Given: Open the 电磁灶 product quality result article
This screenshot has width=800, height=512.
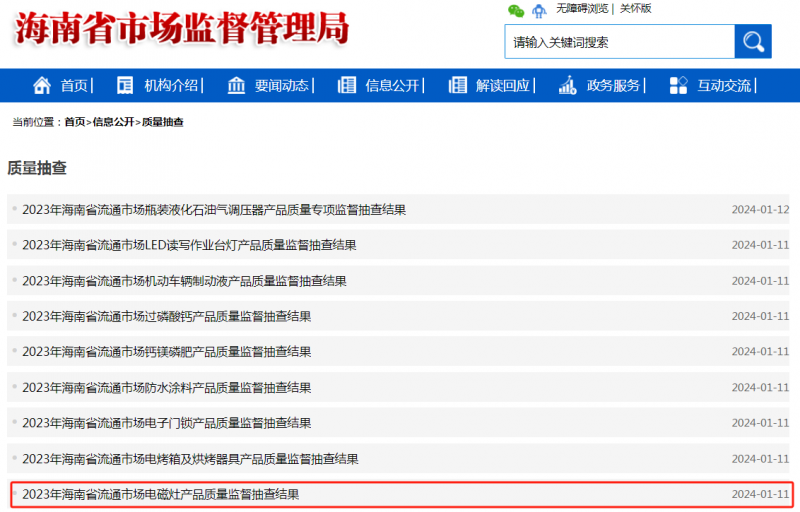Looking at the screenshot, I should pyautogui.click(x=160, y=494).
